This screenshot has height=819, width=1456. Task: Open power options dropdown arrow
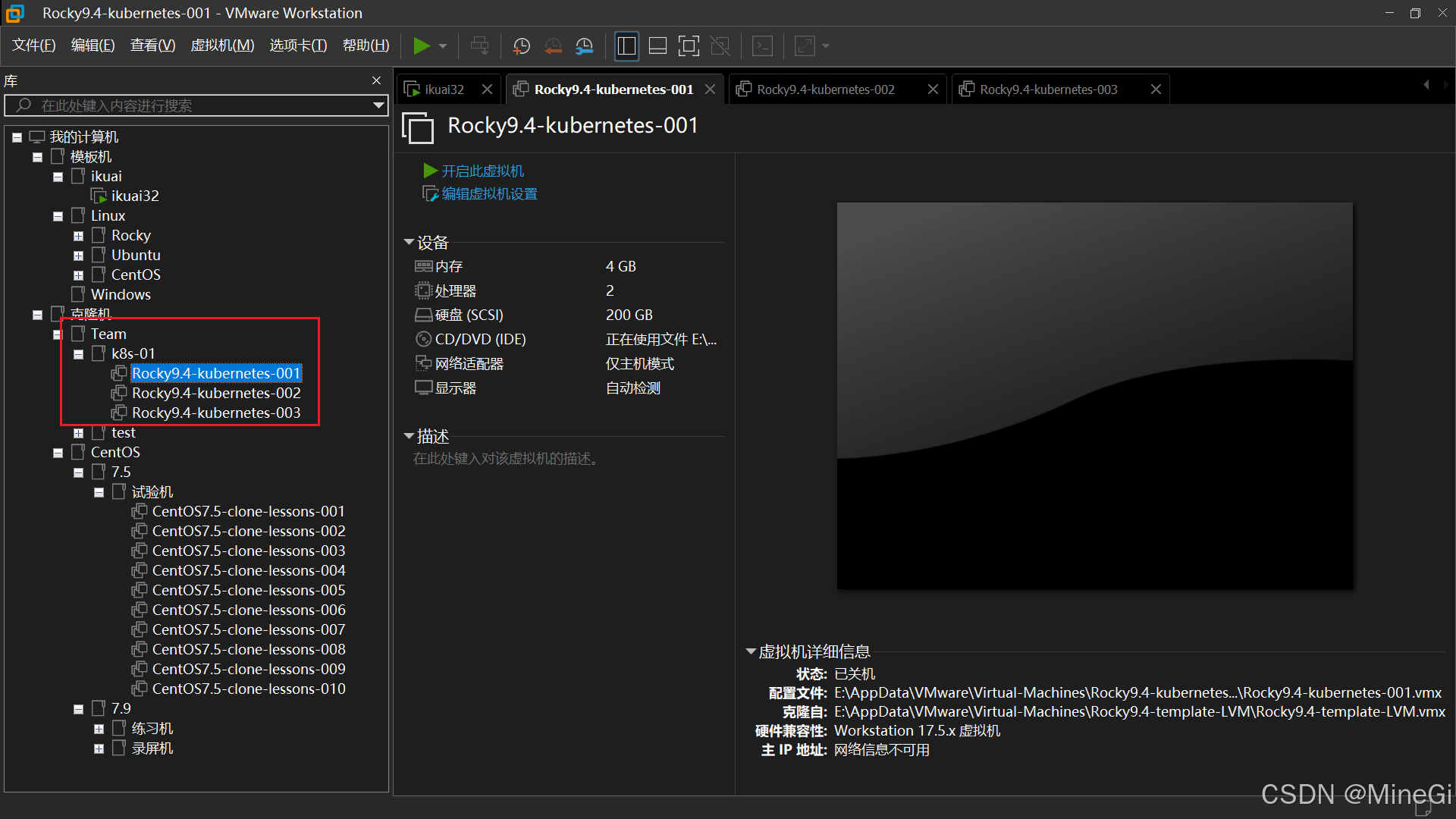[x=443, y=46]
